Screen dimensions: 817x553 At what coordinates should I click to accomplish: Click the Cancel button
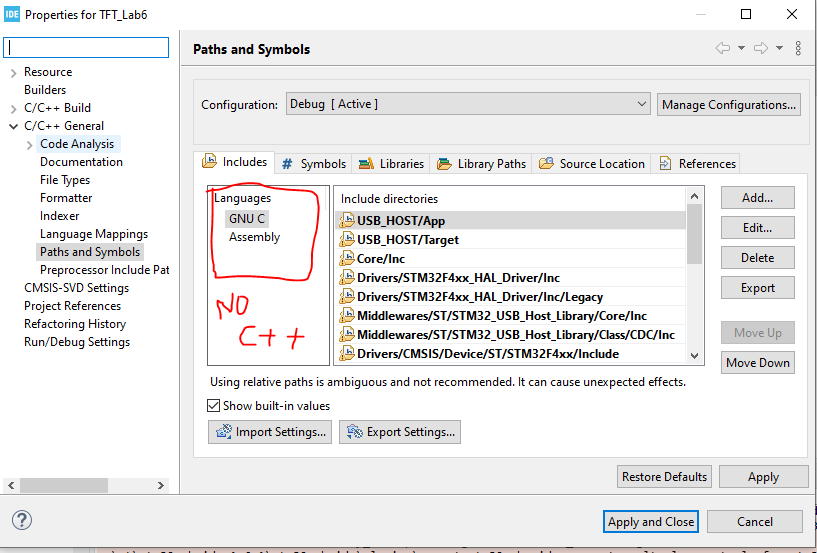coord(754,521)
